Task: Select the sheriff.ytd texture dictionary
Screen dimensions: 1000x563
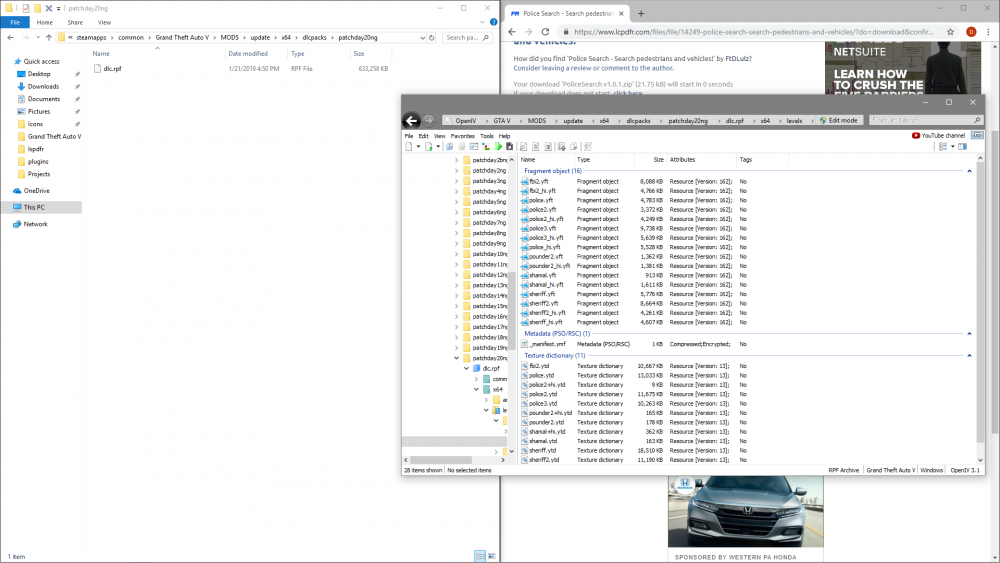Action: (x=543, y=450)
